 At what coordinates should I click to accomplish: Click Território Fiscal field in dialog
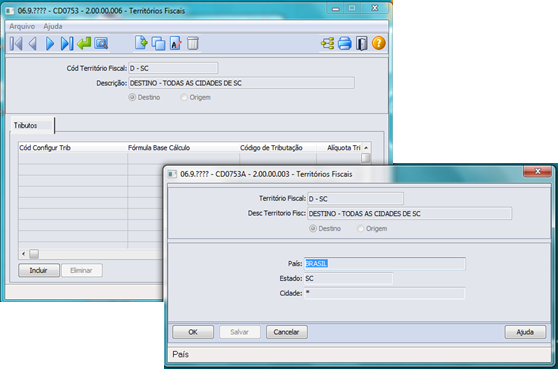(x=355, y=199)
